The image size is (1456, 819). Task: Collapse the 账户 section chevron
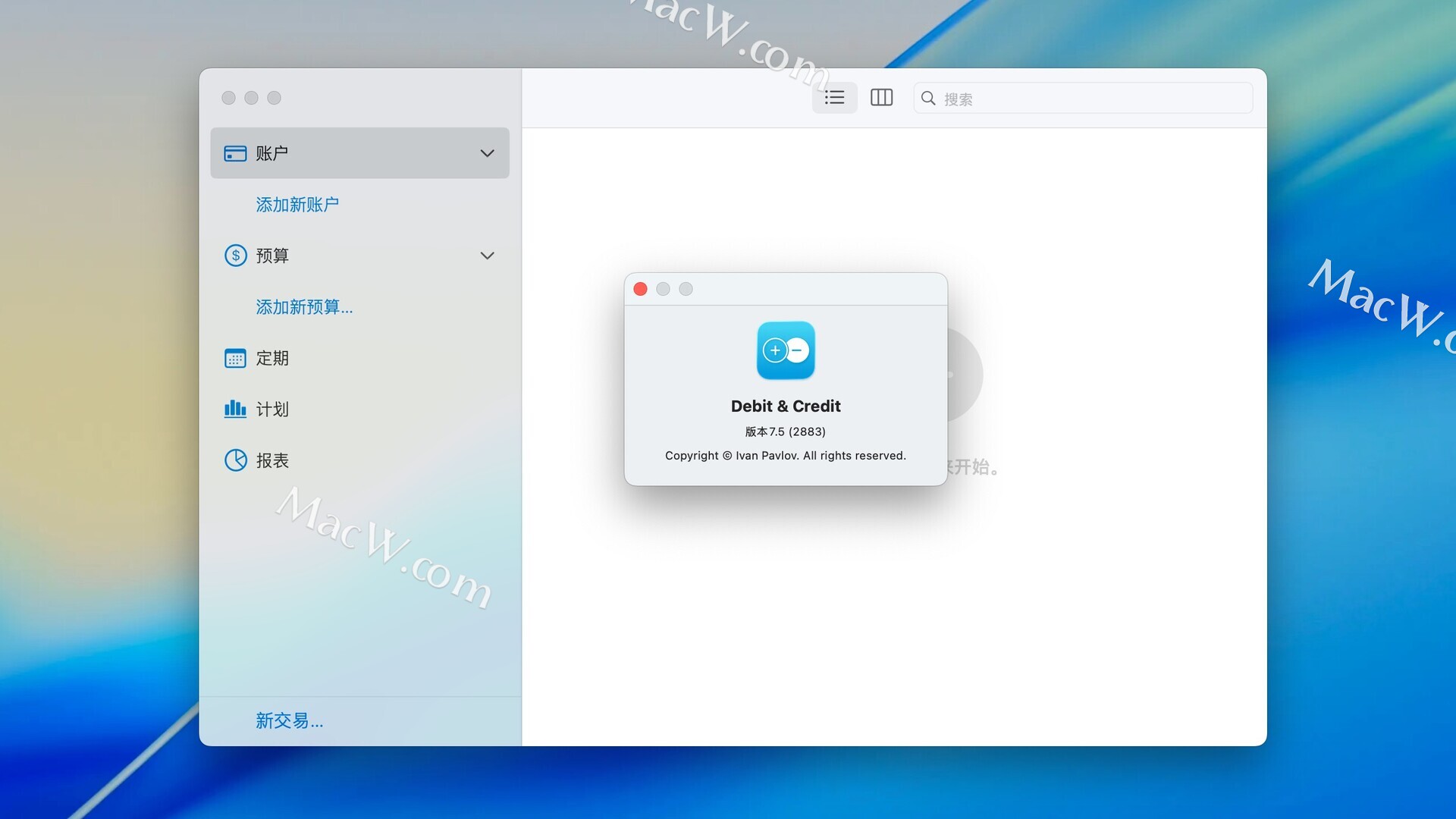[487, 153]
